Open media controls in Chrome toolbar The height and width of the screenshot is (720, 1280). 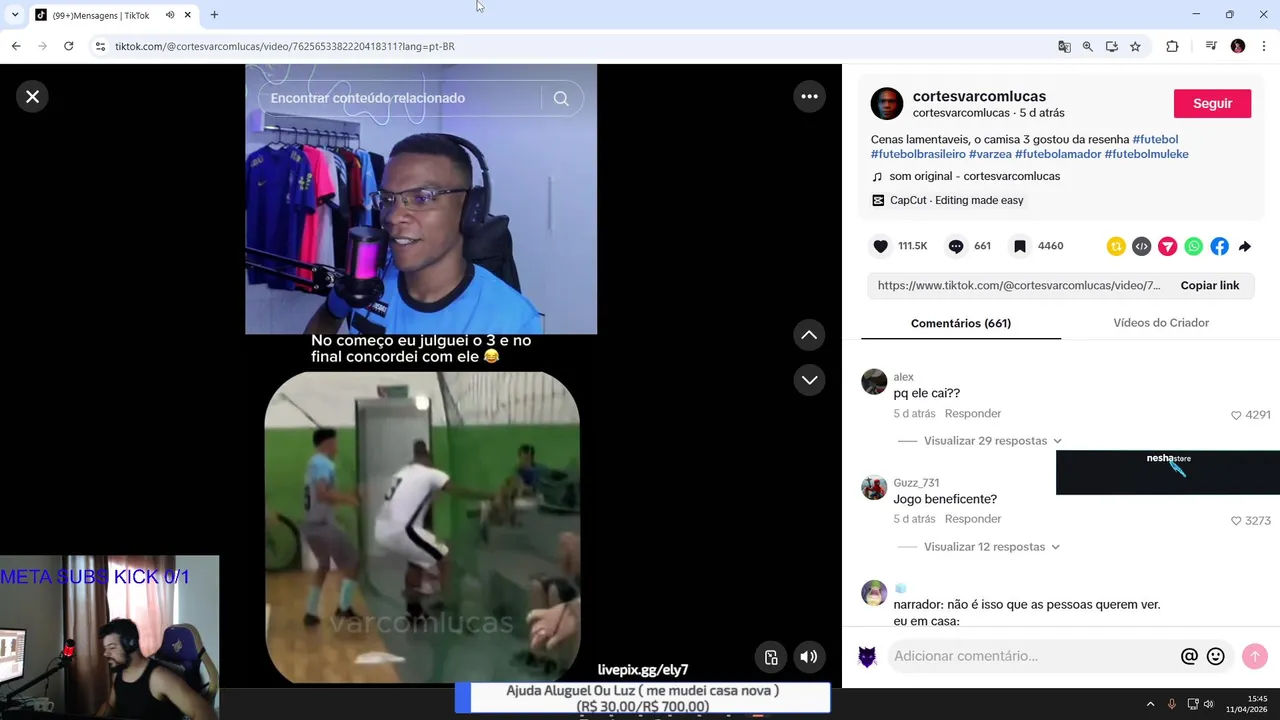[x=1211, y=46]
